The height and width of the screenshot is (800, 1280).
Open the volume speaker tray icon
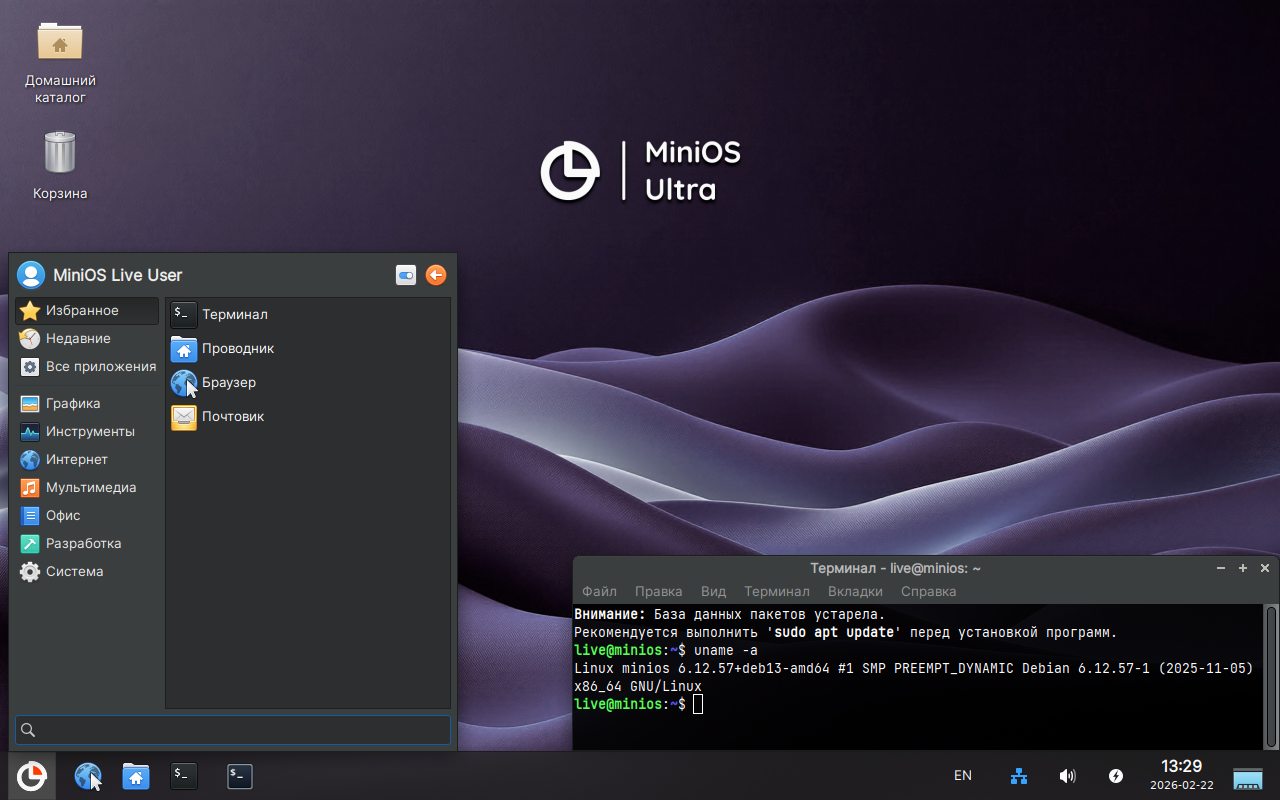pos(1067,776)
